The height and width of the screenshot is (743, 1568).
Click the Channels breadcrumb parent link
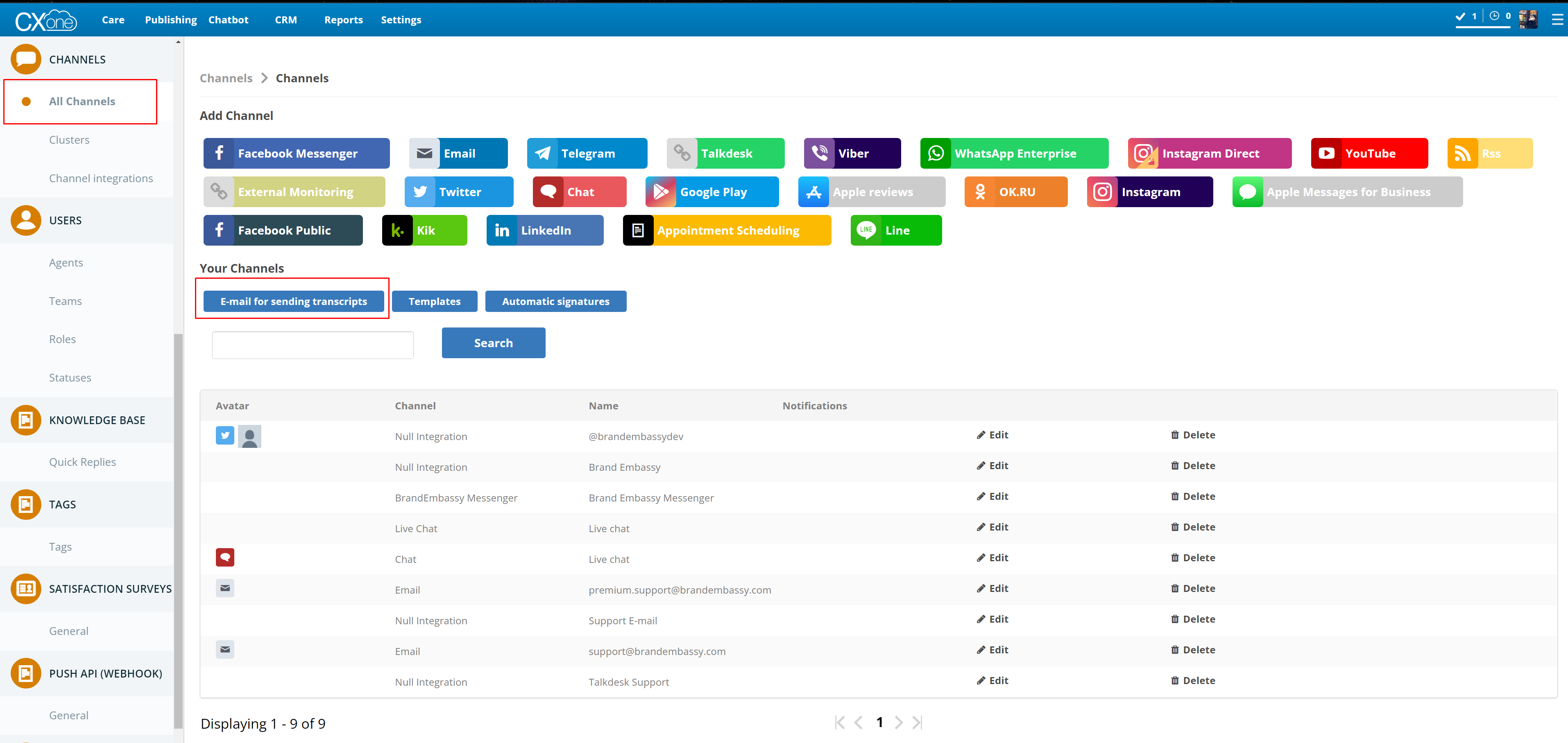click(x=226, y=78)
